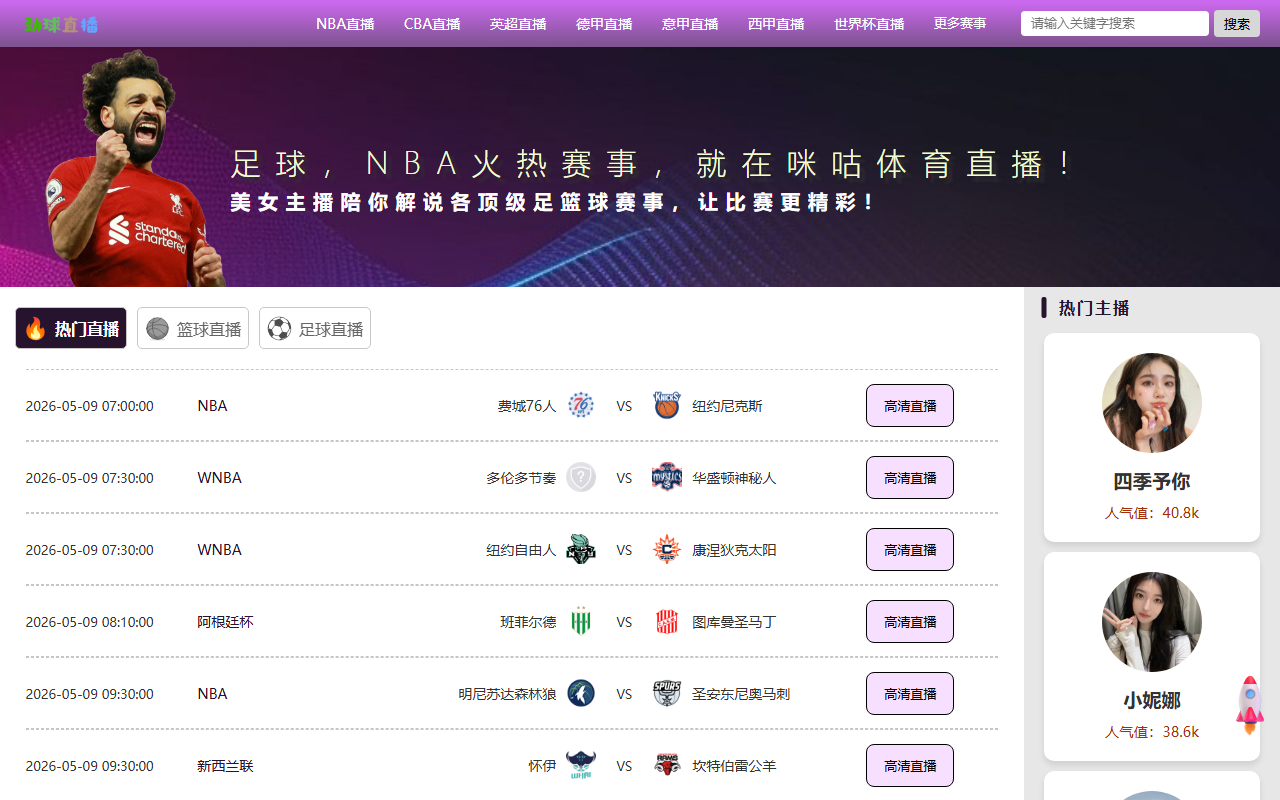1280x800 pixels.
Task: Click the flame icon in 热门直播 tab
Action: [x=35, y=328]
